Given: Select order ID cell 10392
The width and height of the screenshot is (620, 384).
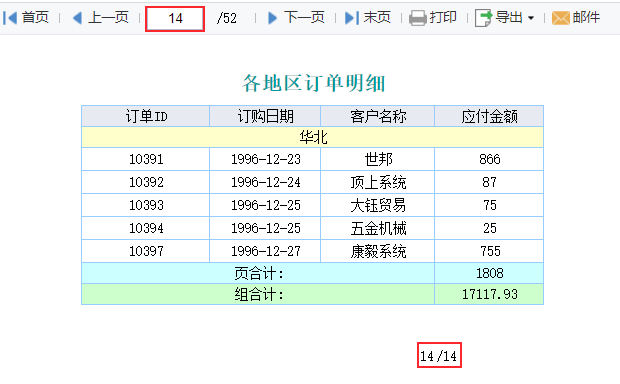Looking at the screenshot, I should [146, 182].
